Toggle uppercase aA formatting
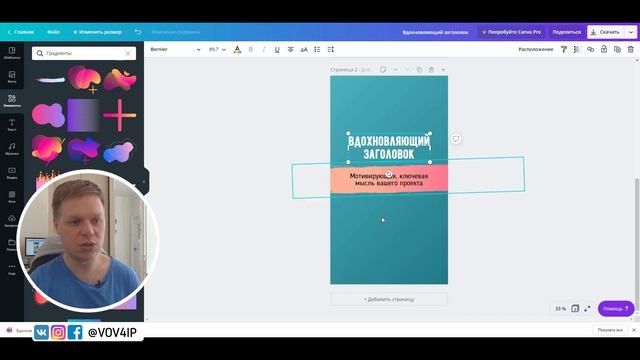Image resolution: width=640 pixels, height=360 pixels. (x=304, y=49)
